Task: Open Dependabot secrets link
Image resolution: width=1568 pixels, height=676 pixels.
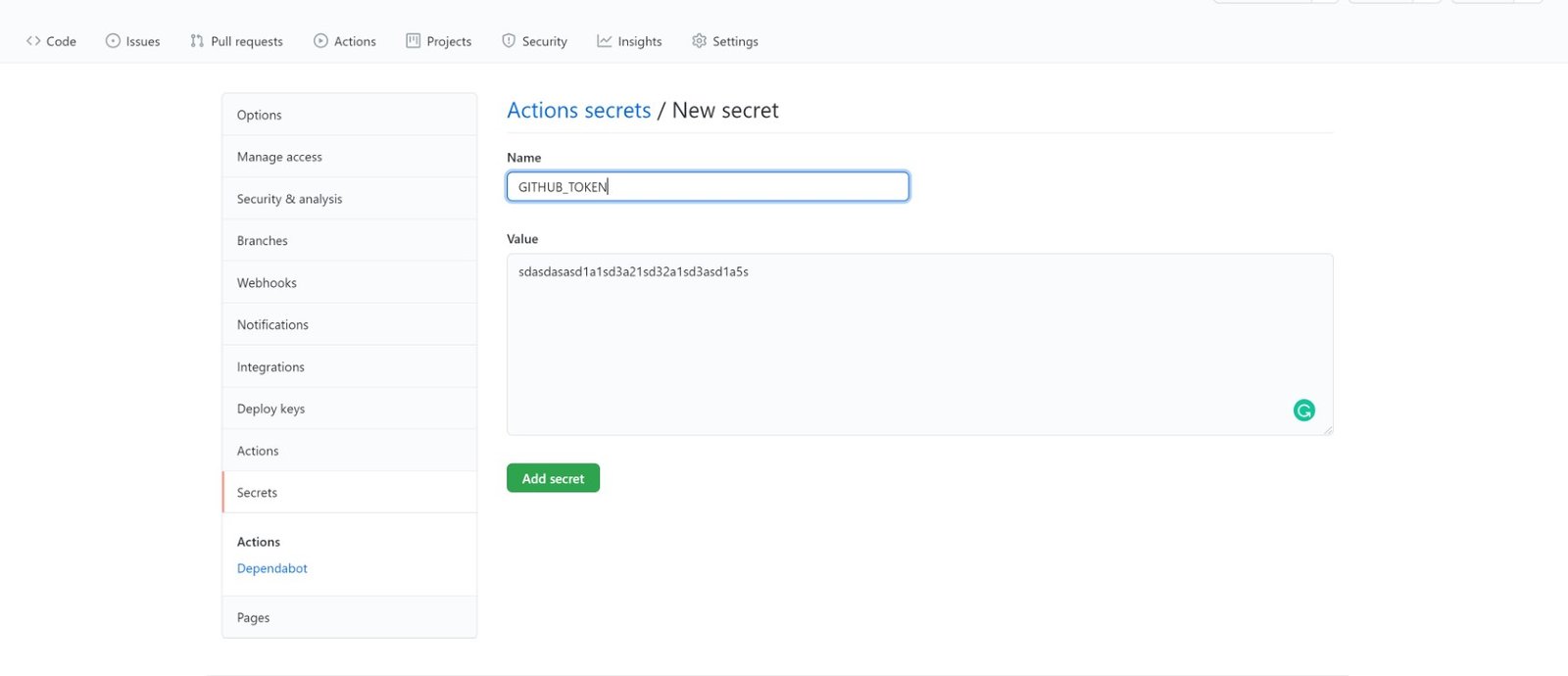Action: (x=272, y=568)
